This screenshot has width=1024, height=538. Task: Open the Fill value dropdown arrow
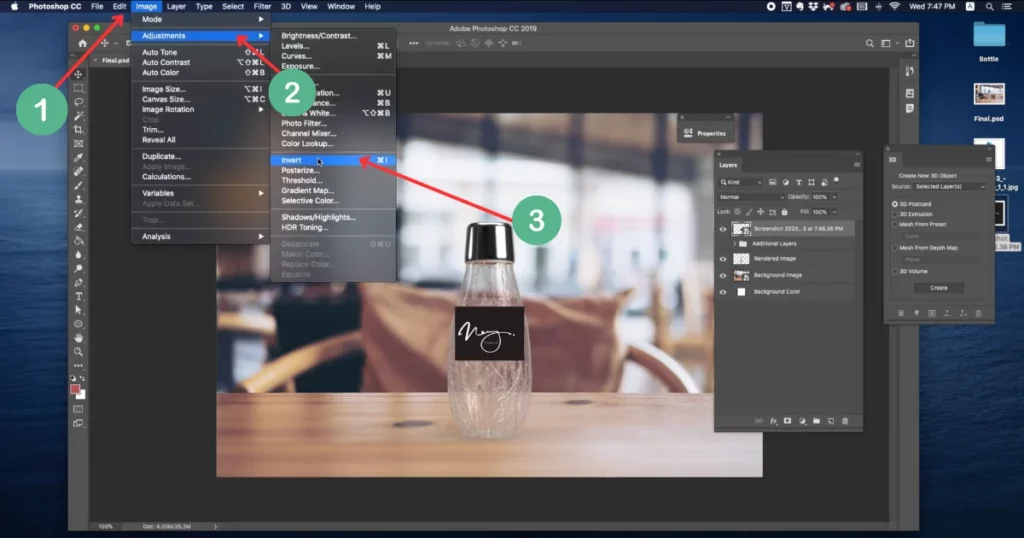pos(834,212)
